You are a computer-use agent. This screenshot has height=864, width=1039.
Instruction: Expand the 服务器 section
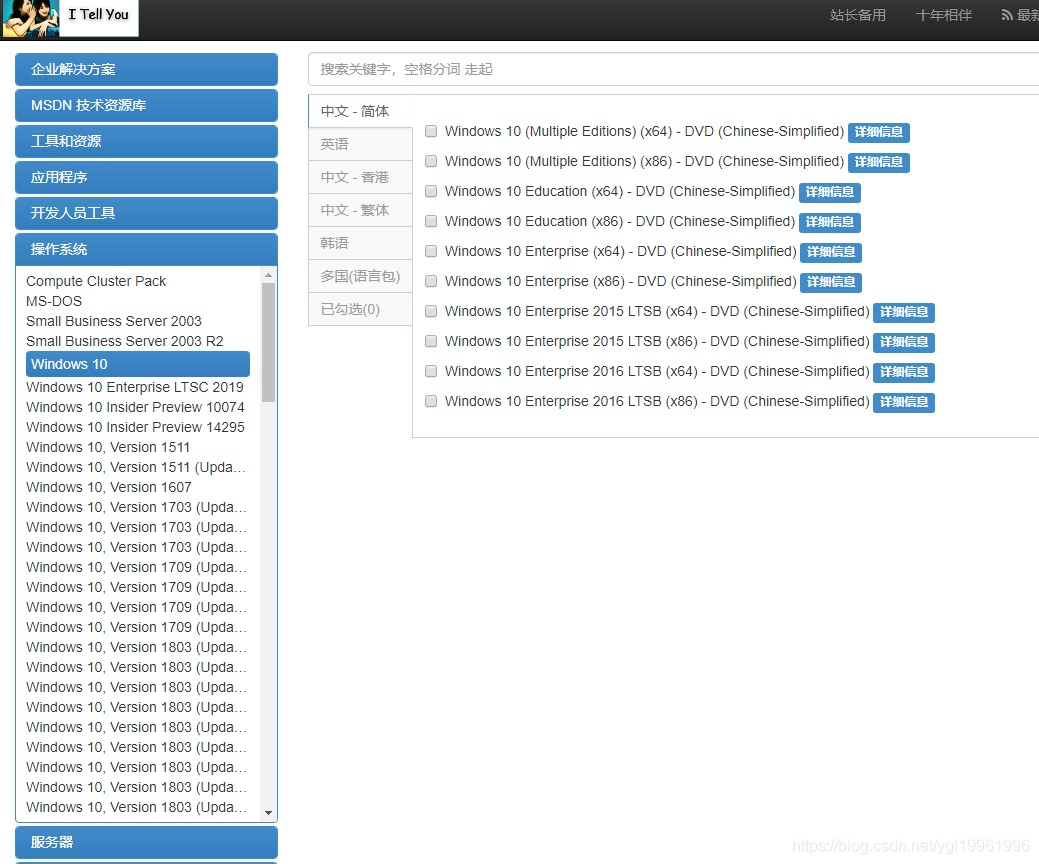click(x=146, y=842)
